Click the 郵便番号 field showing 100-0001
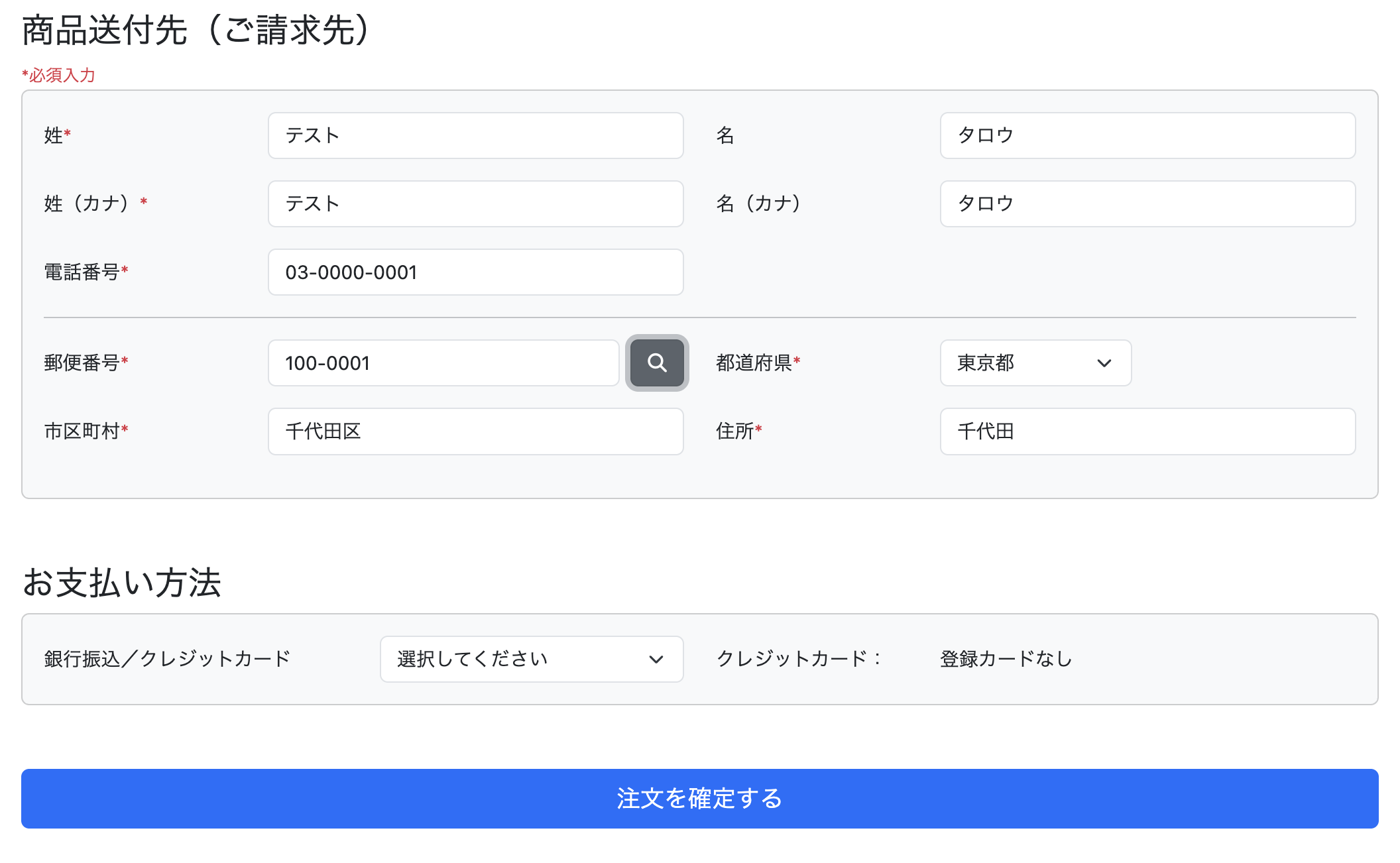Image resolution: width=1400 pixels, height=863 pixels. 443,363
